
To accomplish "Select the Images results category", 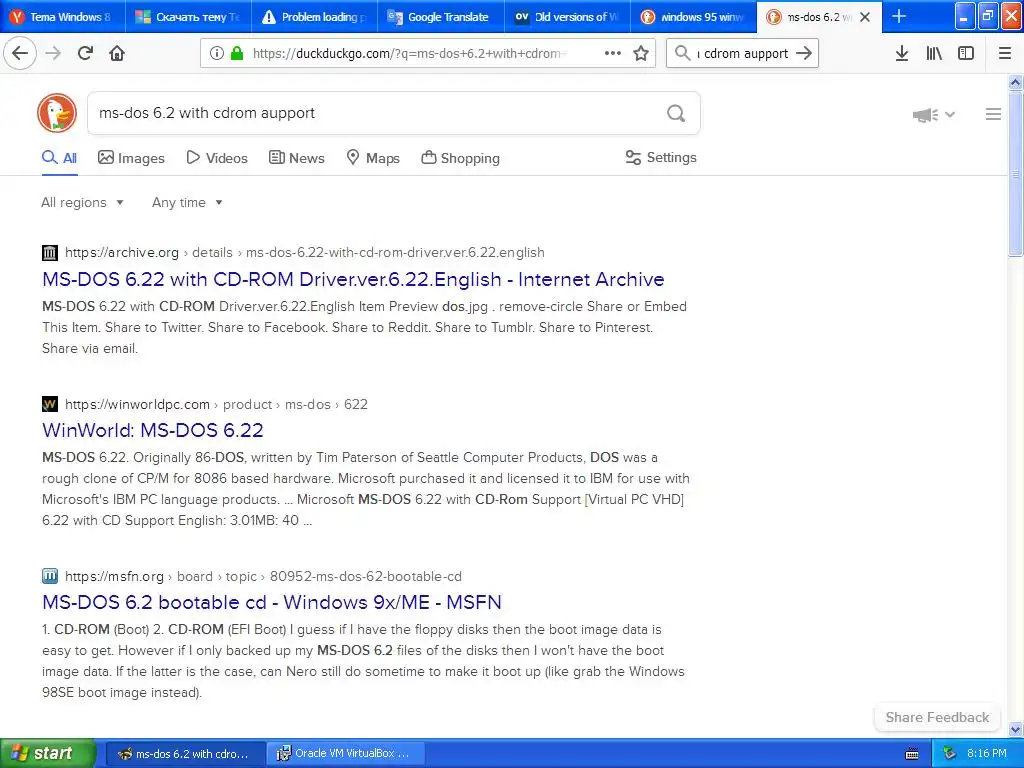I will 131,158.
